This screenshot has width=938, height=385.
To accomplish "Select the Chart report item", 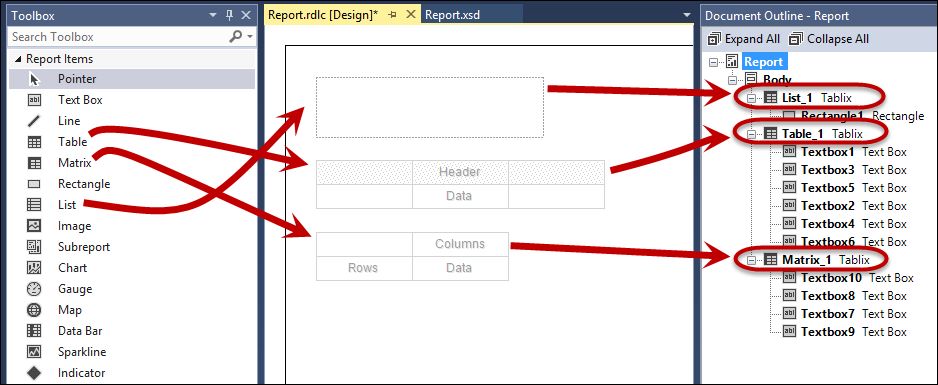I will pos(131,268).
